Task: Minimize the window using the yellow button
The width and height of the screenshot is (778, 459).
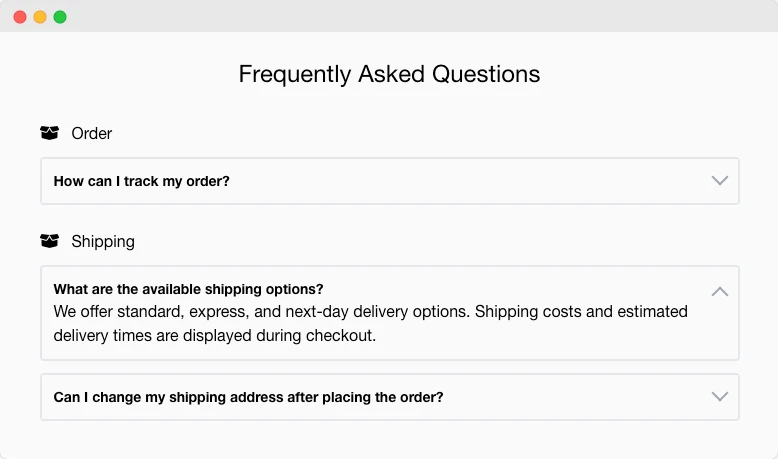Action: point(40,17)
